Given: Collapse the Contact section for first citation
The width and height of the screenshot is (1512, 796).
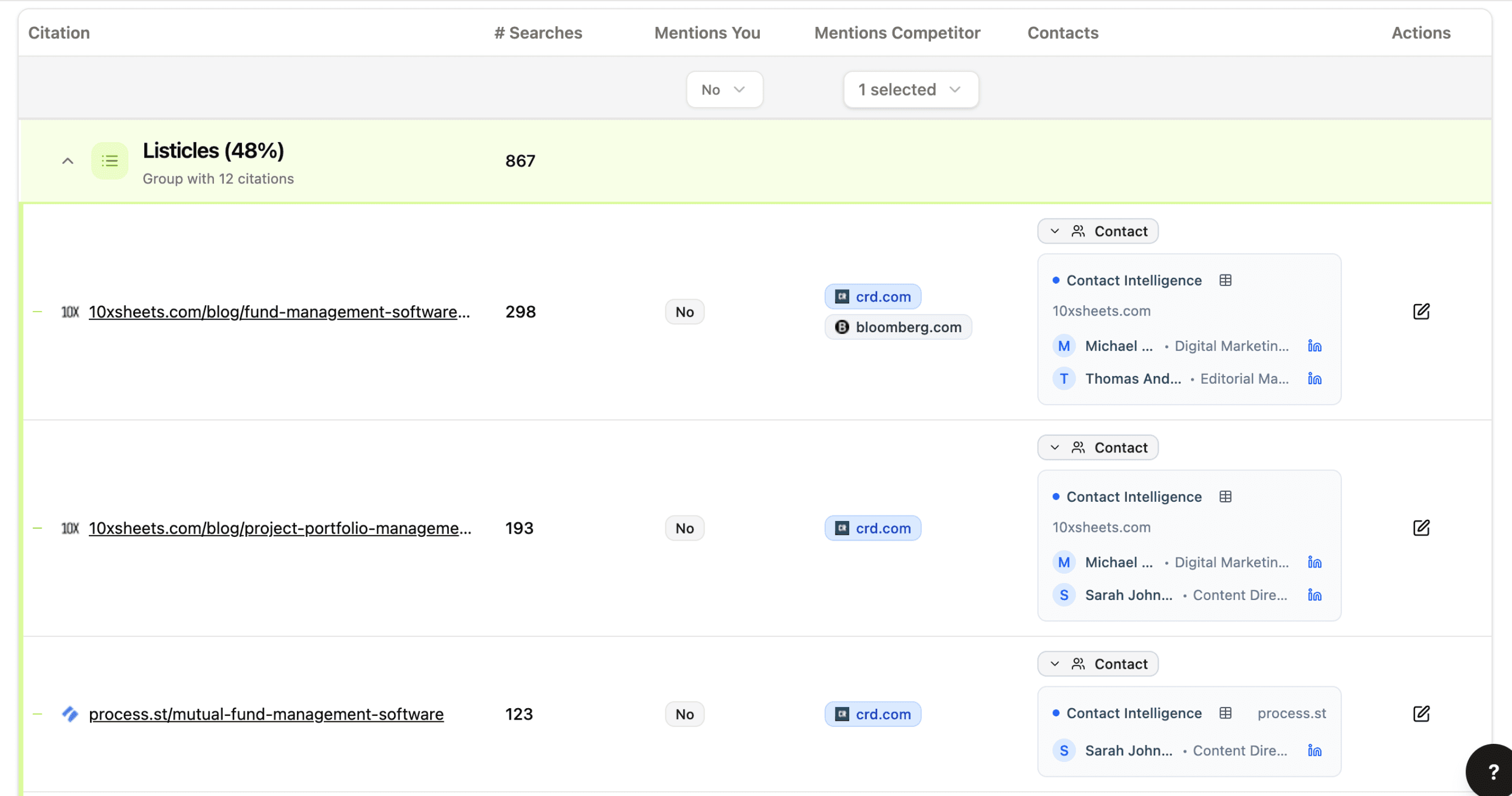Looking at the screenshot, I should (1097, 231).
